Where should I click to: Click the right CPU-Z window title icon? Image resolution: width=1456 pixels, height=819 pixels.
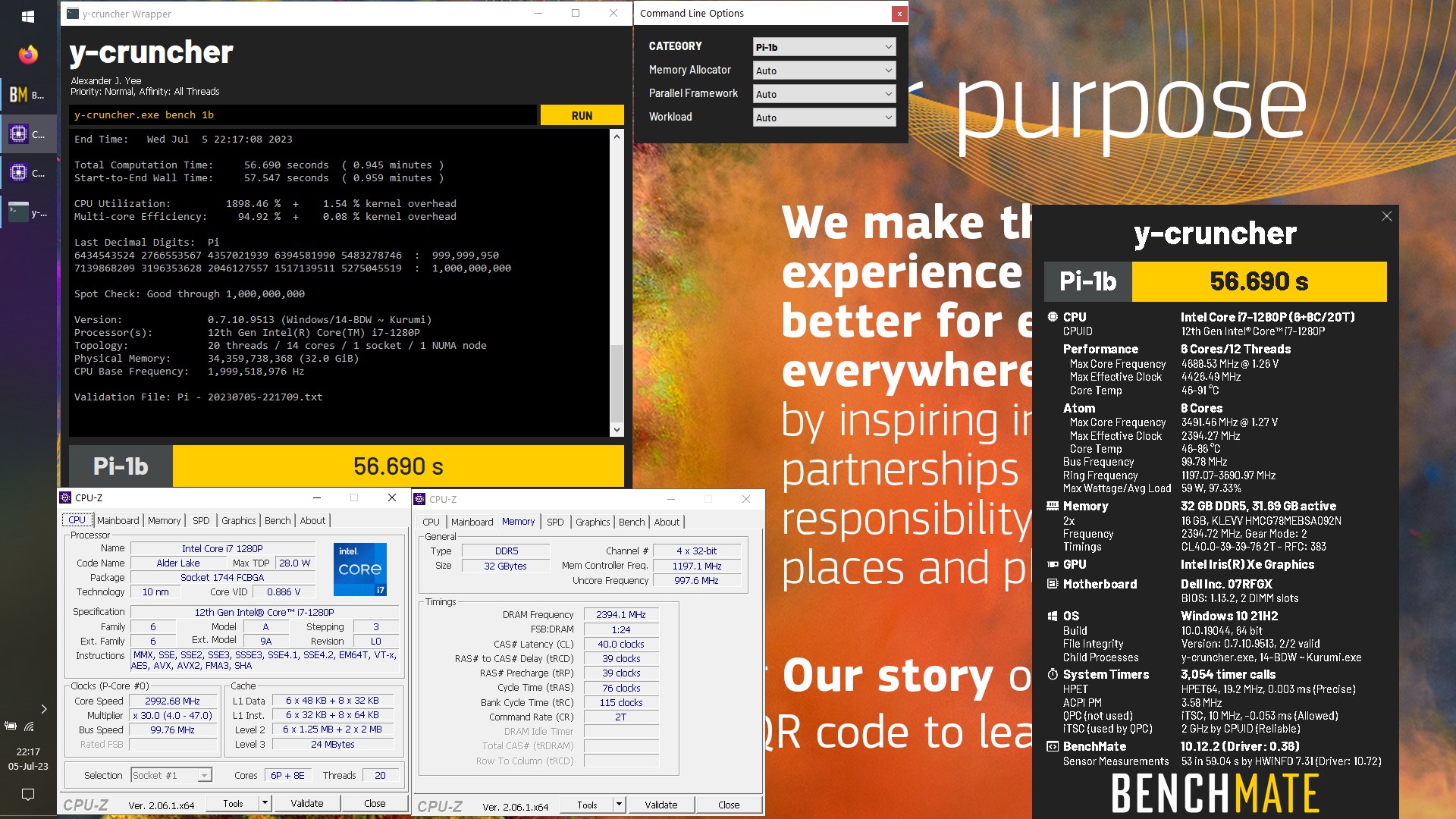click(420, 499)
